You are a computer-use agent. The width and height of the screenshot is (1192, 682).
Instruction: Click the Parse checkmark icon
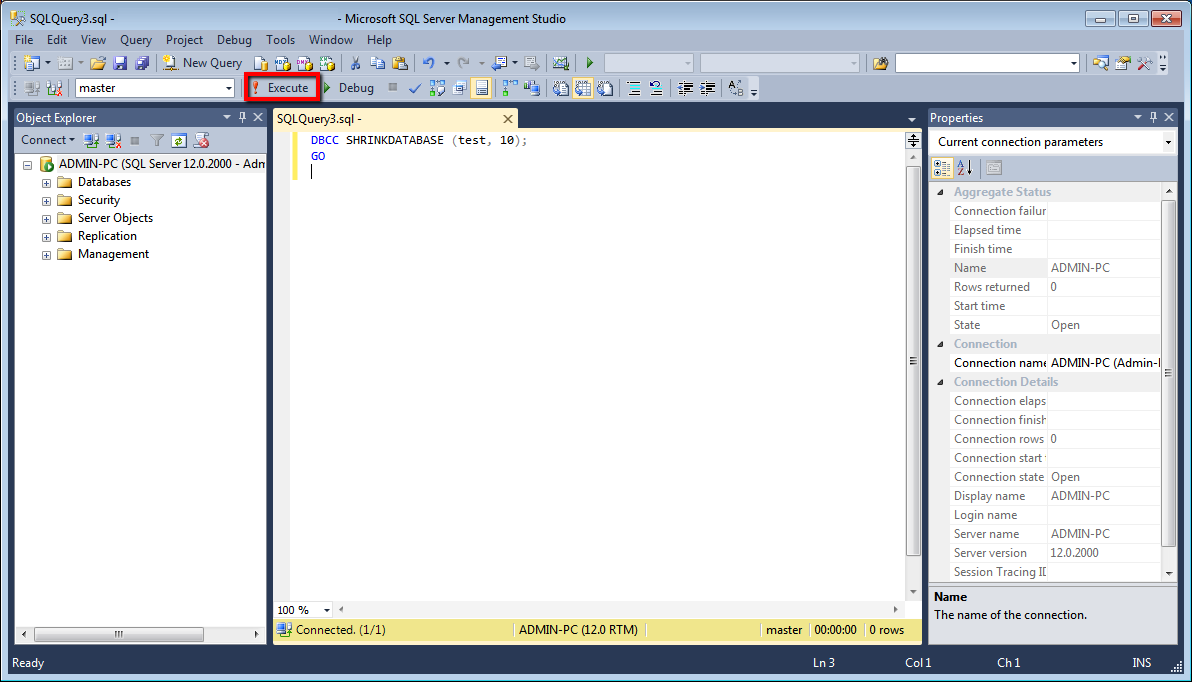[415, 88]
